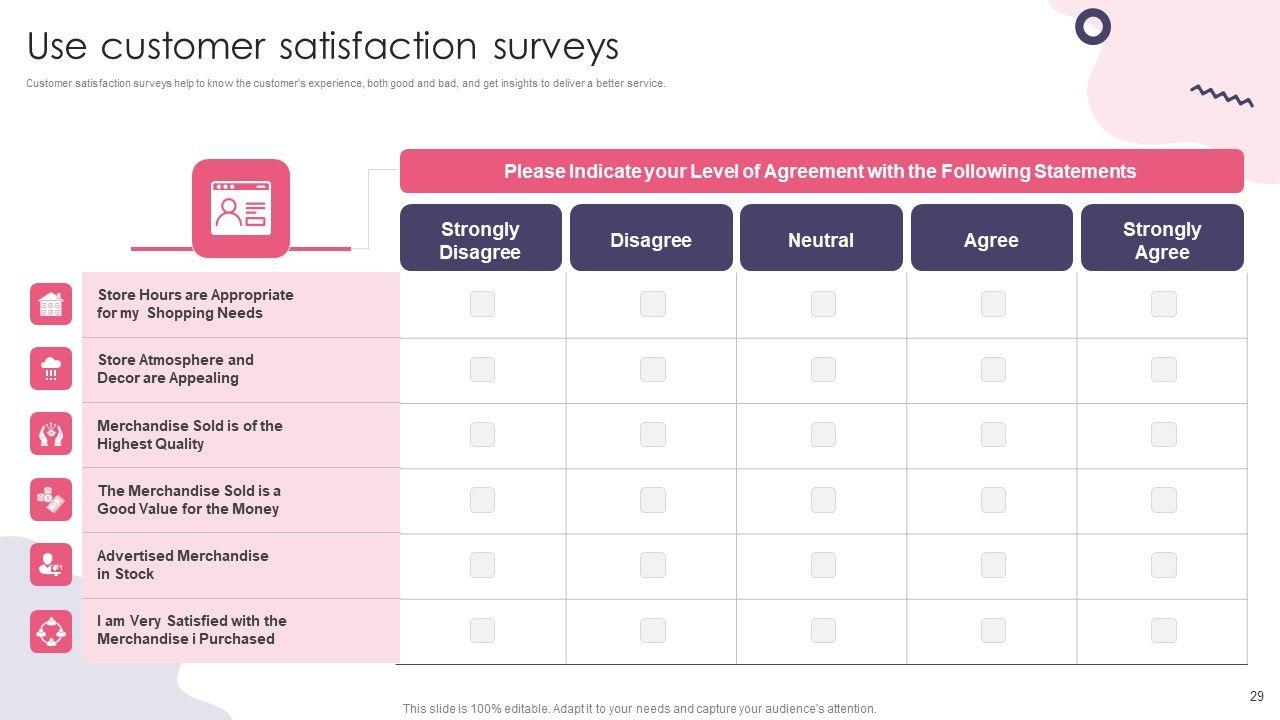Click the large user profile window icon
This screenshot has height=720, width=1280.
(x=241, y=208)
